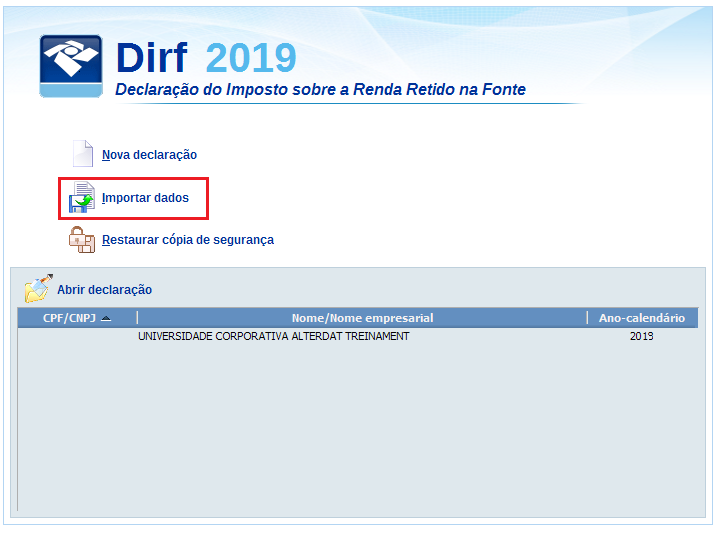Screen dimensions: 716x534
Task: Click the Abrir declaração label
Action: point(105,290)
